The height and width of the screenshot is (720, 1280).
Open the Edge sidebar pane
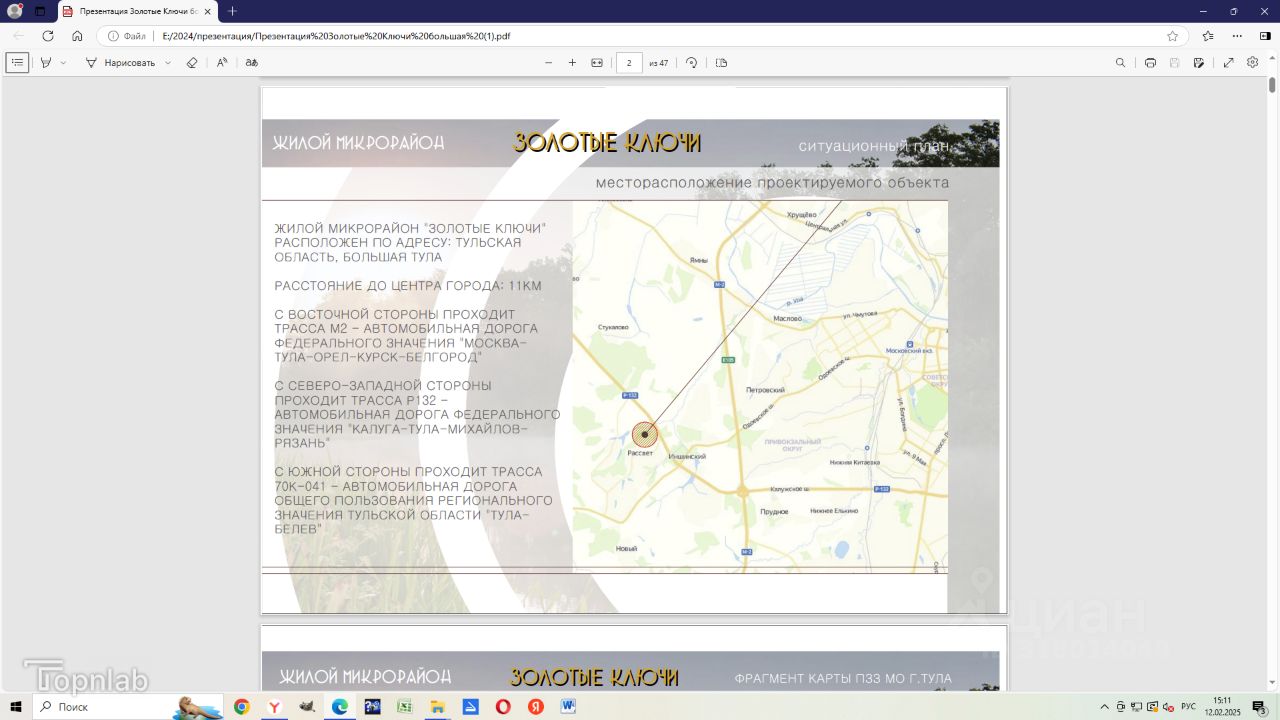point(1265,36)
